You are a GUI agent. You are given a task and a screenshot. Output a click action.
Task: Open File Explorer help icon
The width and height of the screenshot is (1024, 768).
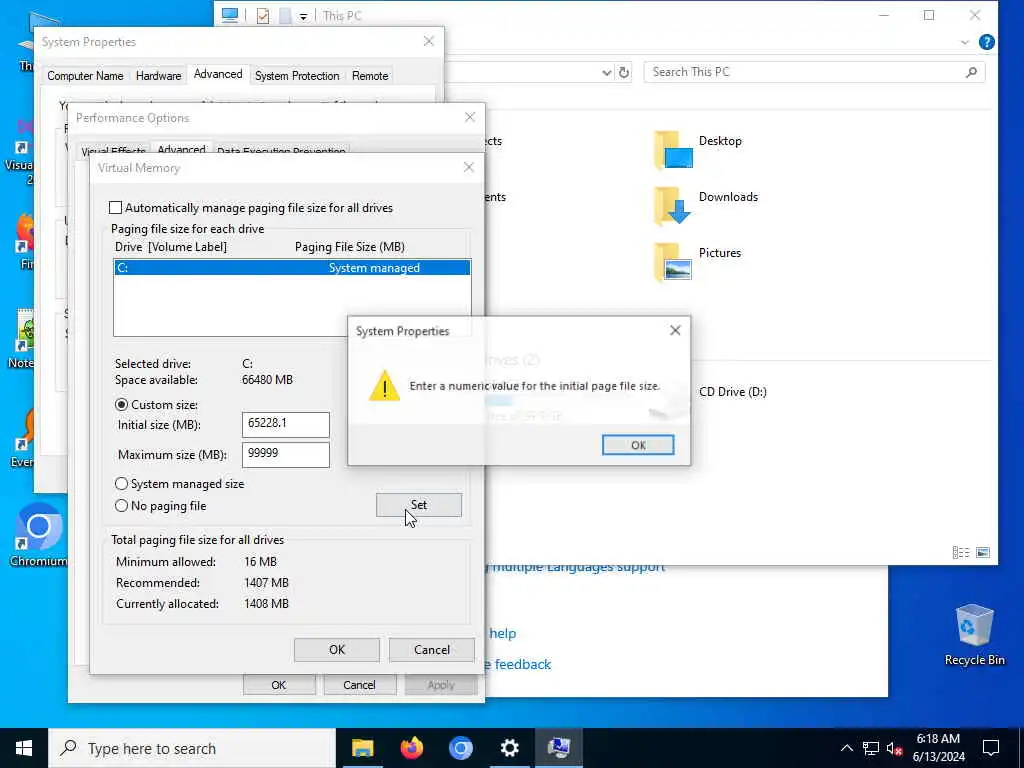987,42
